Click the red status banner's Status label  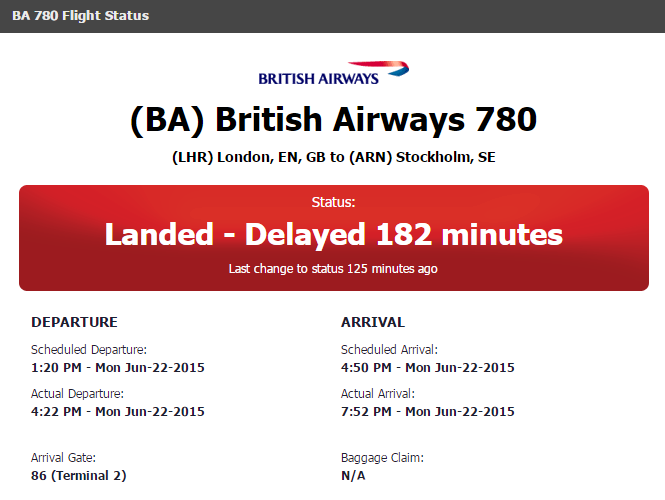pos(333,202)
